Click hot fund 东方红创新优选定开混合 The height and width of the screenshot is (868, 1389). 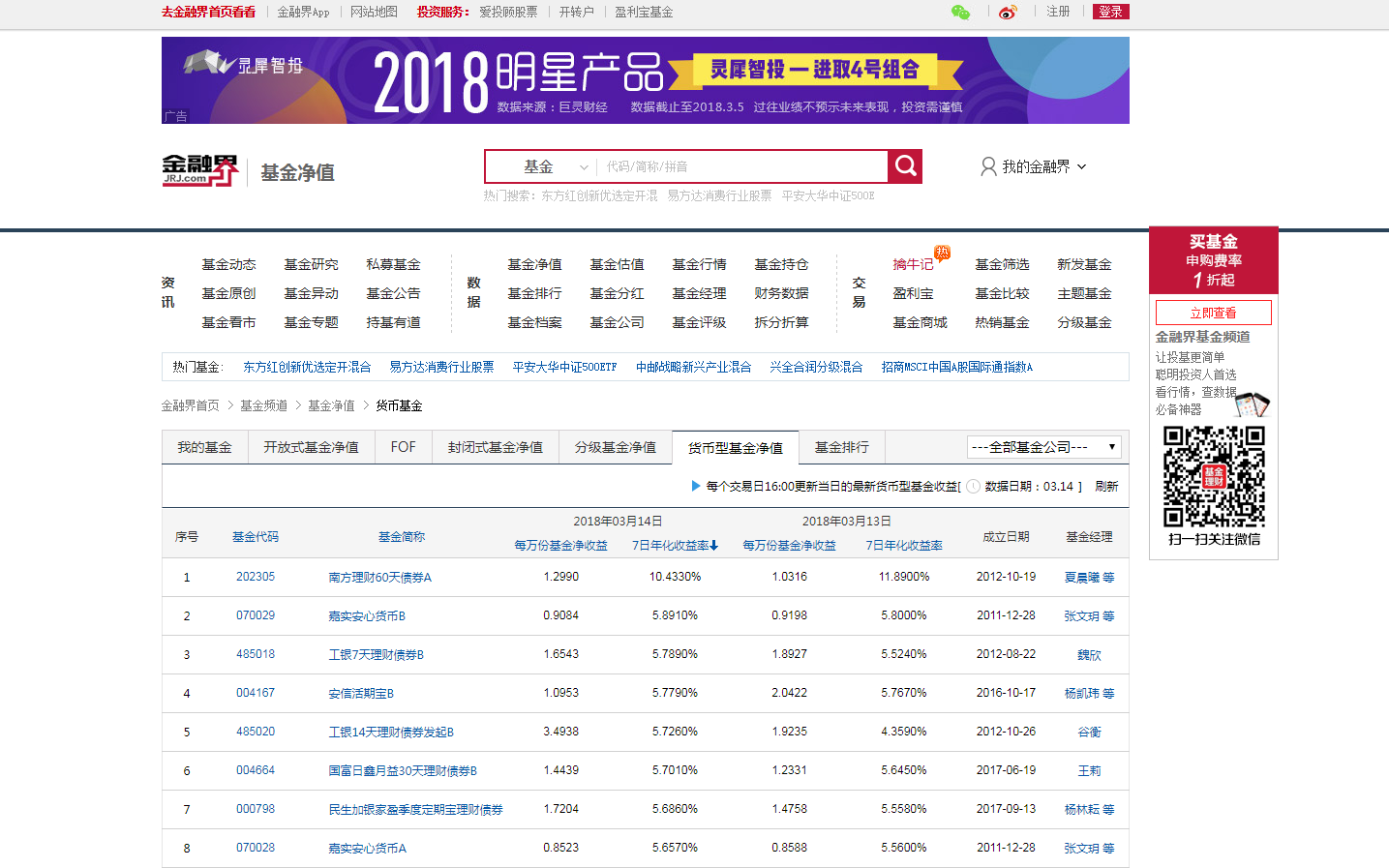(307, 367)
